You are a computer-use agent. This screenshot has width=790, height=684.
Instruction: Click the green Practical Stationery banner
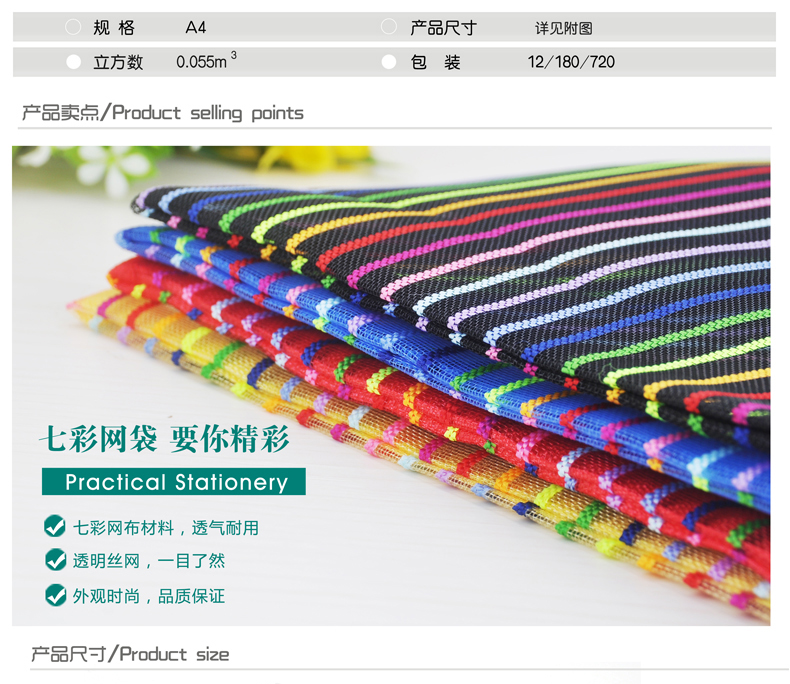pos(174,482)
